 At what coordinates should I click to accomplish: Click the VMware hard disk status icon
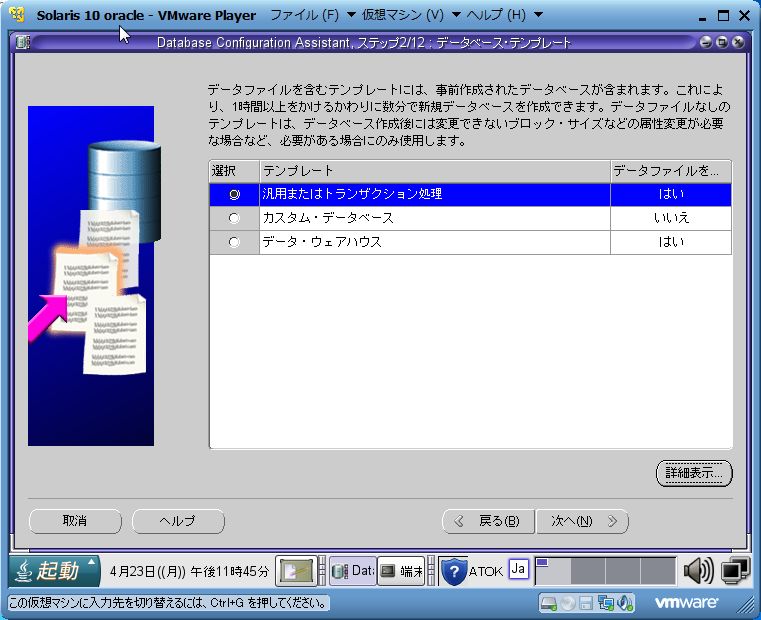pyautogui.click(x=549, y=603)
